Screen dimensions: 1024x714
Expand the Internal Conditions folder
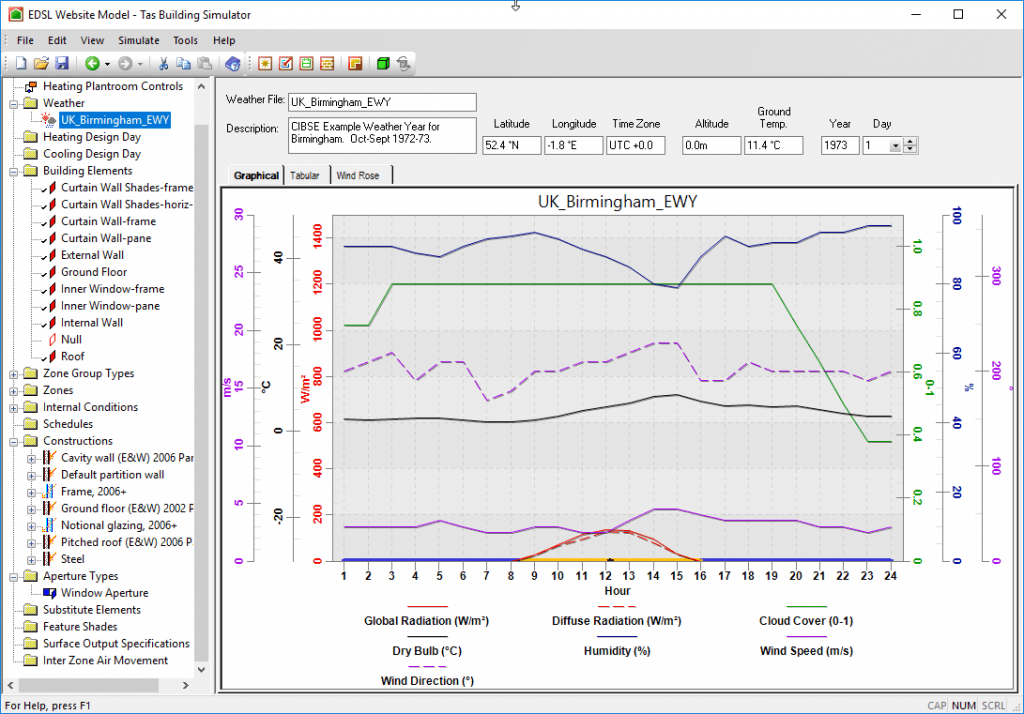tap(14, 408)
